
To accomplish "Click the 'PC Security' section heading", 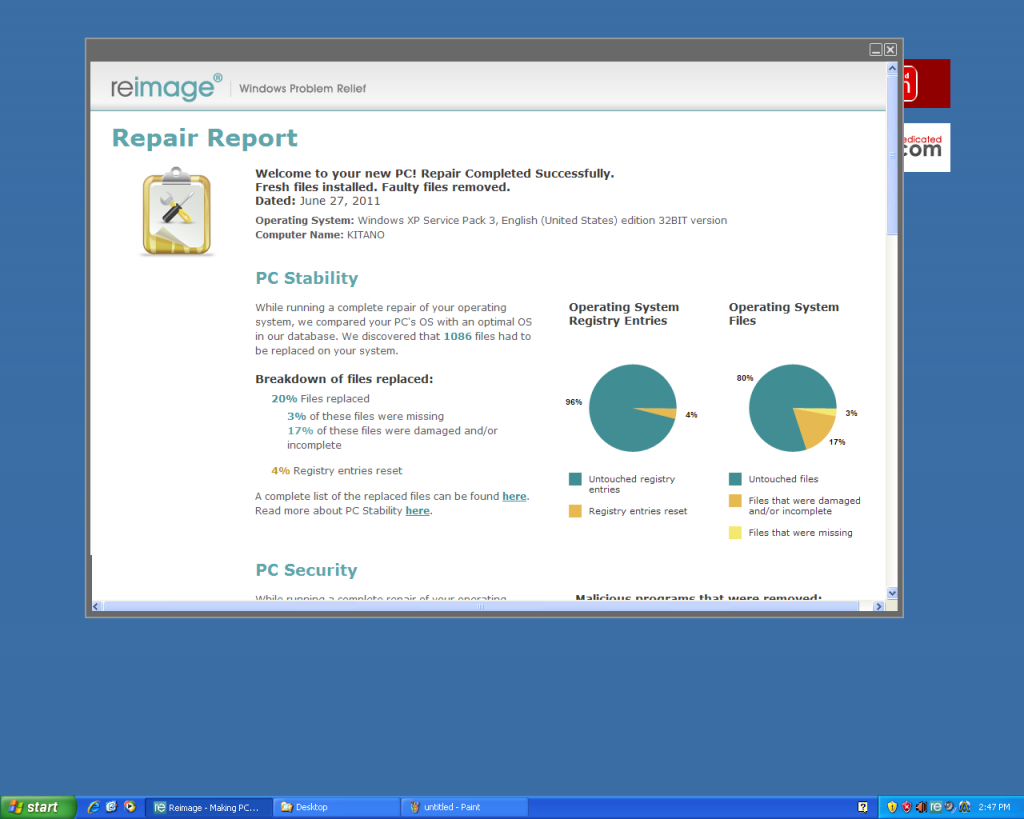I will [x=306, y=570].
